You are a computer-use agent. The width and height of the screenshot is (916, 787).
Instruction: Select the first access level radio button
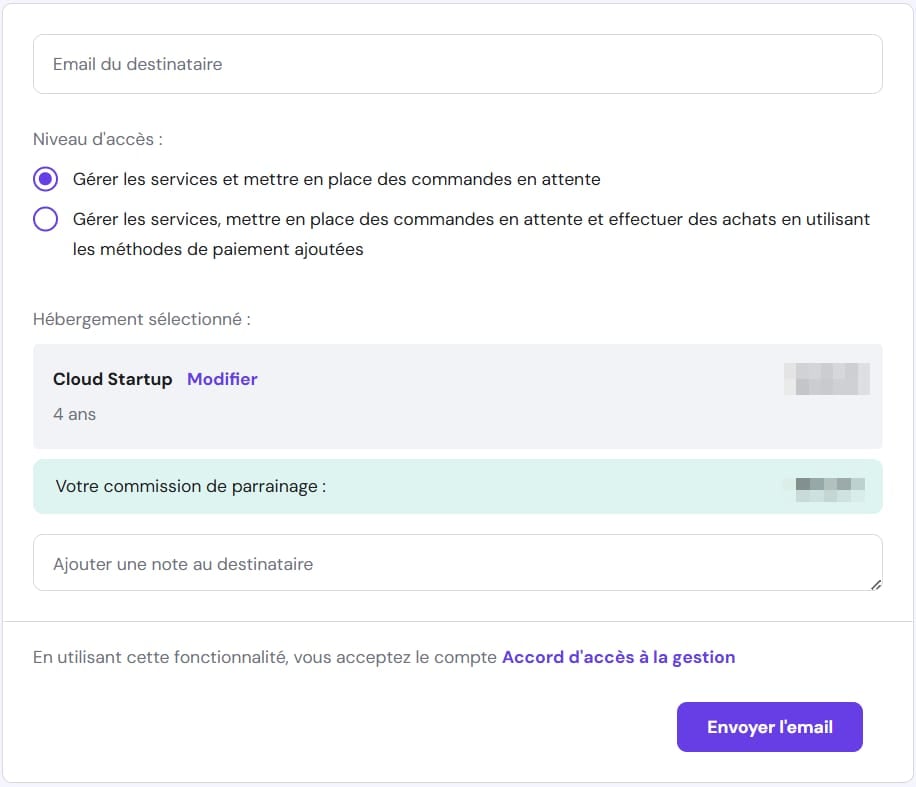[x=45, y=180]
